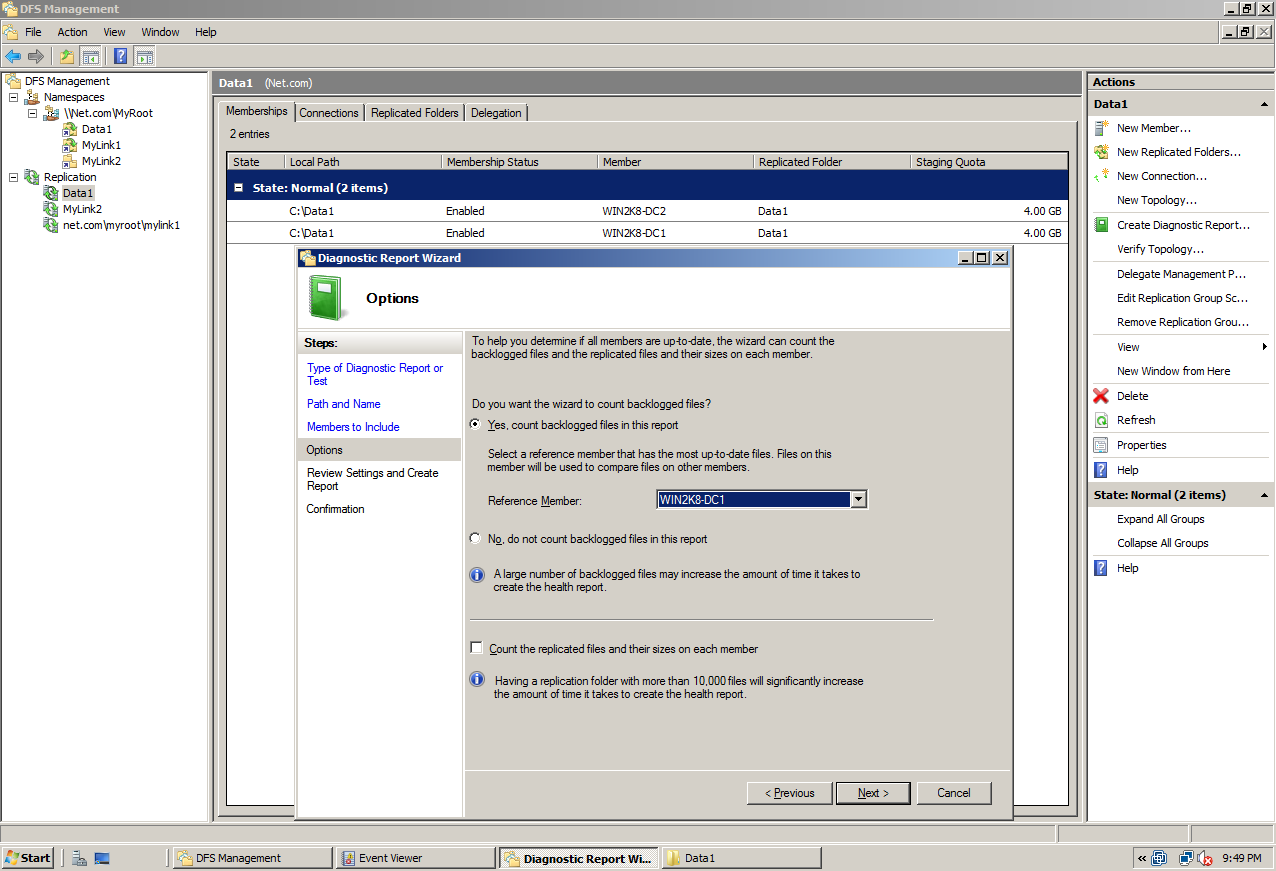1276x871 pixels.
Task: Click Verify Topology... action
Action: point(1160,249)
